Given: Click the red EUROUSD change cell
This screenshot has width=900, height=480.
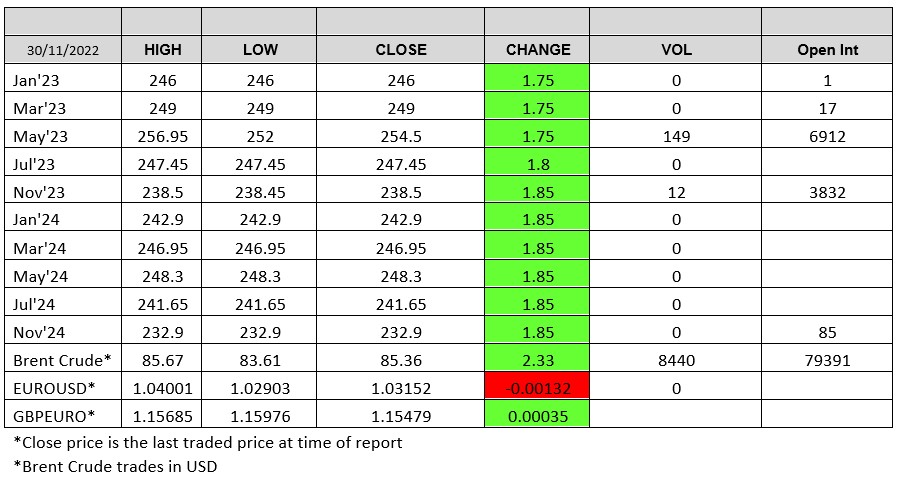Looking at the screenshot, I should pos(538,387).
